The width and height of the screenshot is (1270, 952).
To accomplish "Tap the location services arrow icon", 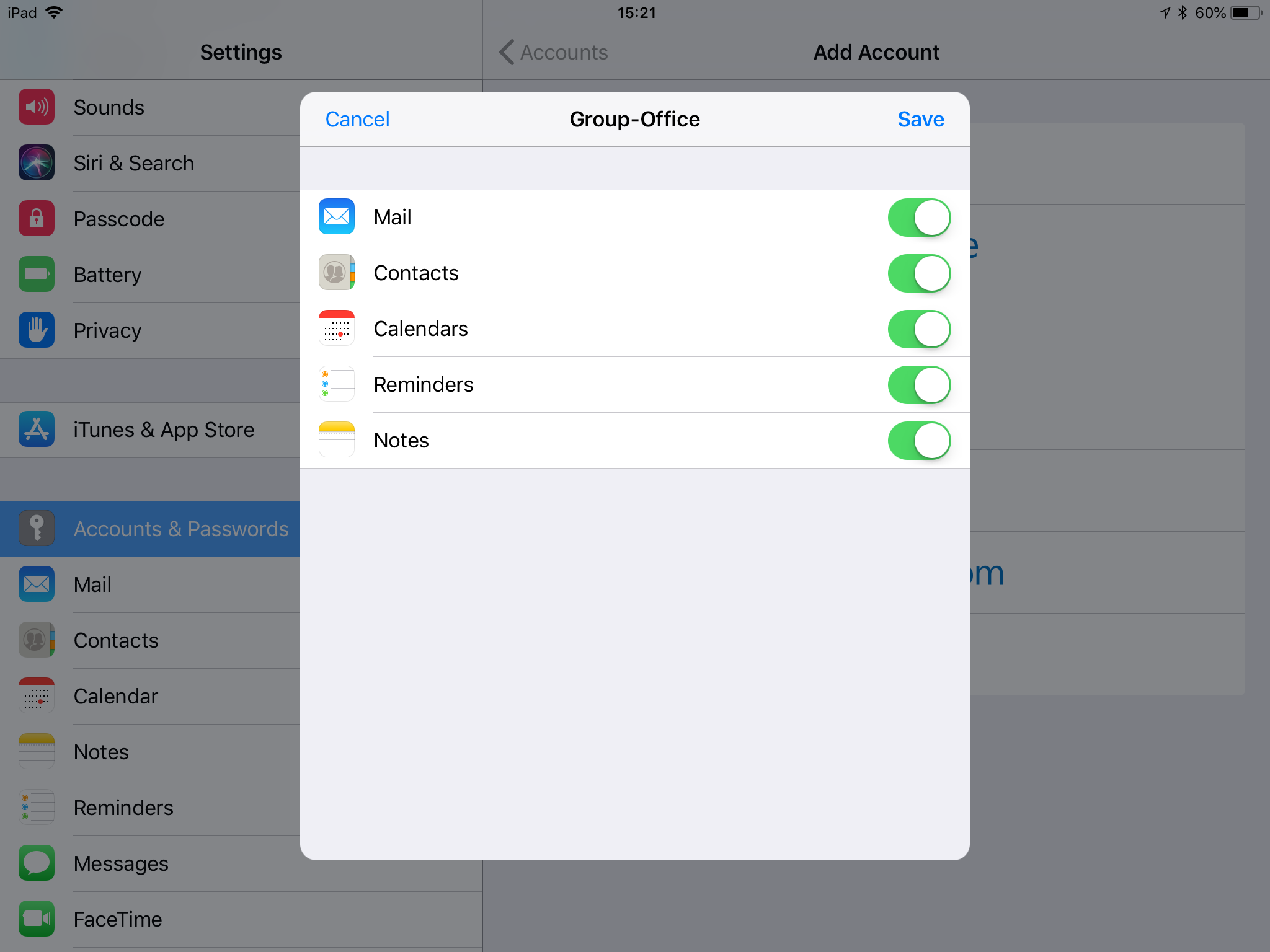I will click(1165, 12).
